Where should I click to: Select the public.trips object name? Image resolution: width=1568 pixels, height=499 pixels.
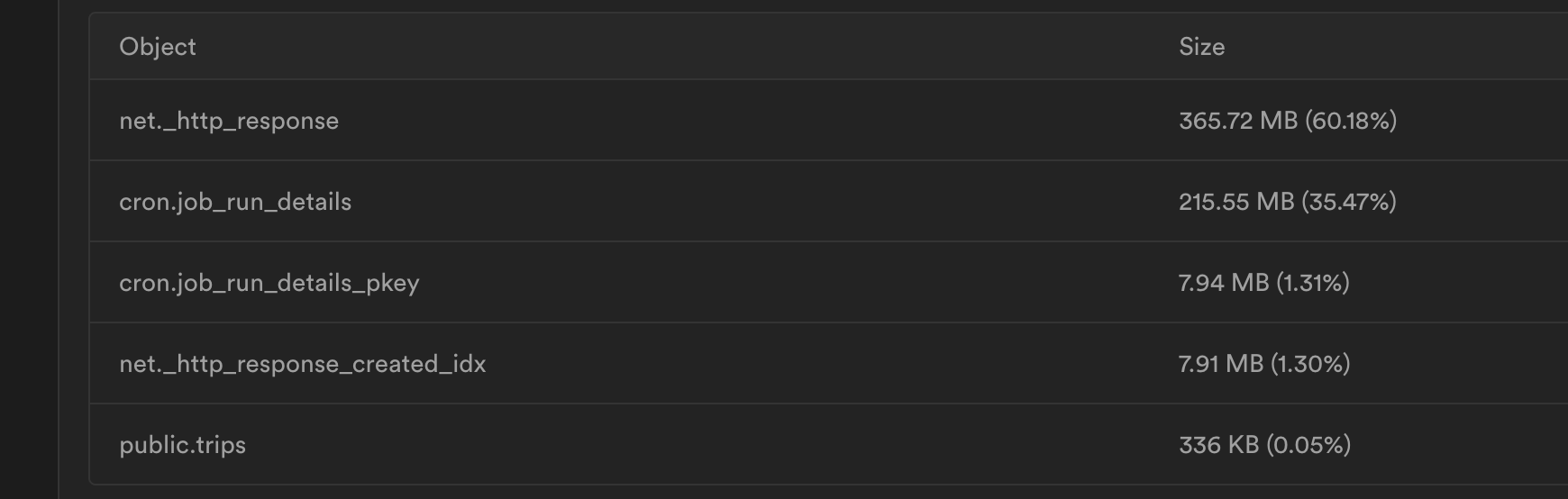(x=182, y=445)
